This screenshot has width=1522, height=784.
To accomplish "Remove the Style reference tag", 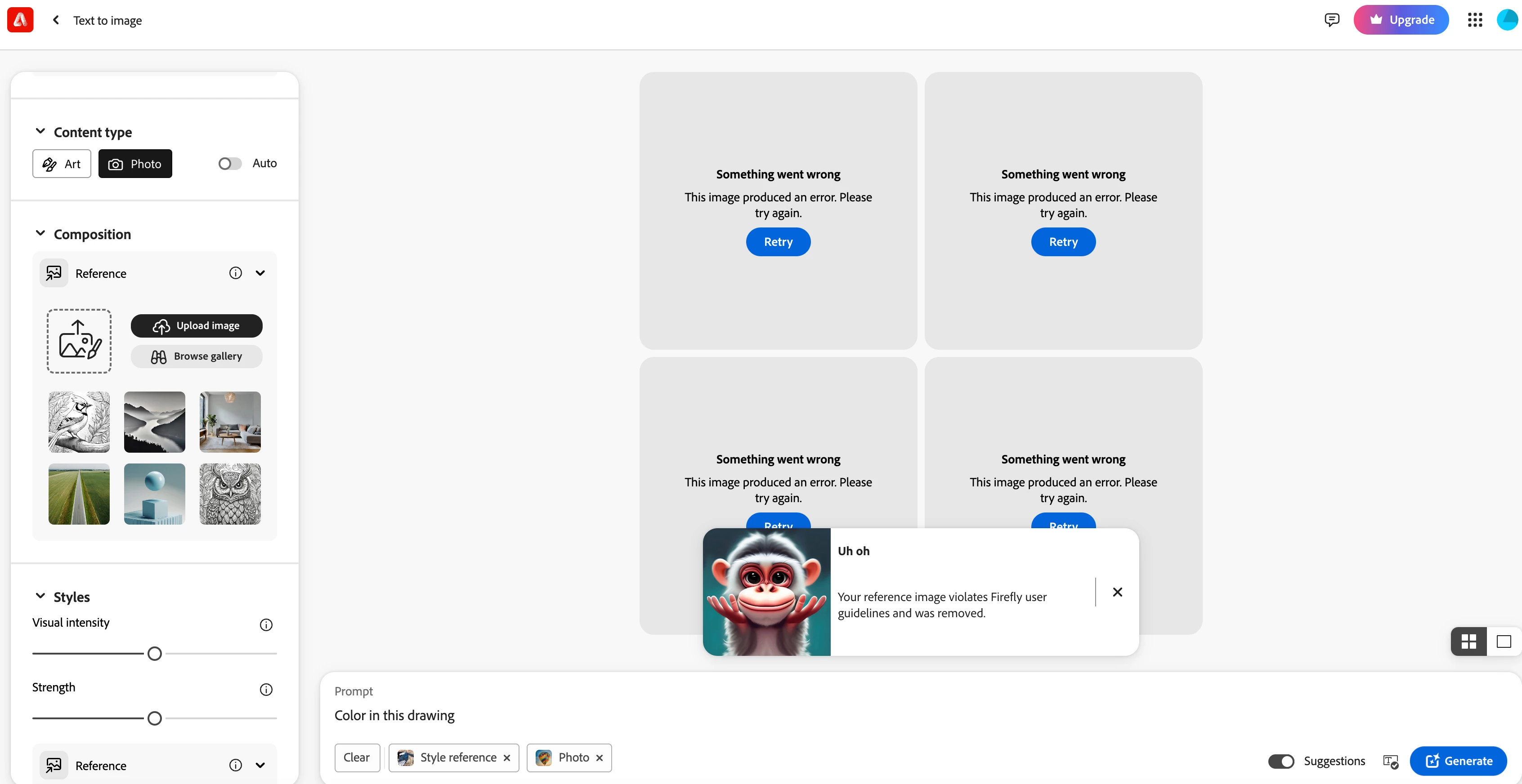I will 506,758.
